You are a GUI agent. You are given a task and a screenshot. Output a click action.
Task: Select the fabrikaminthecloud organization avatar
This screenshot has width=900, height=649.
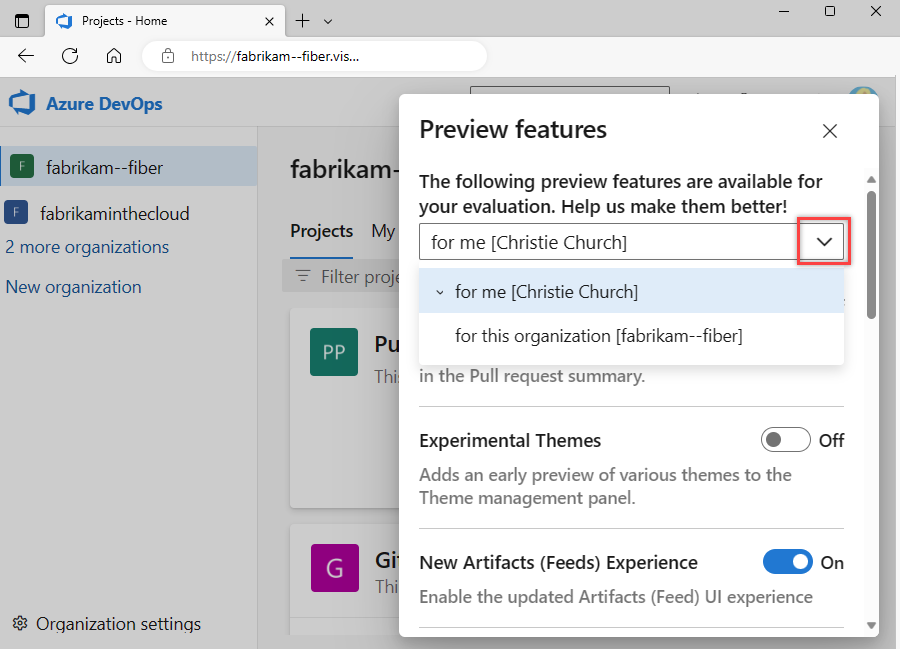[x=16, y=212]
